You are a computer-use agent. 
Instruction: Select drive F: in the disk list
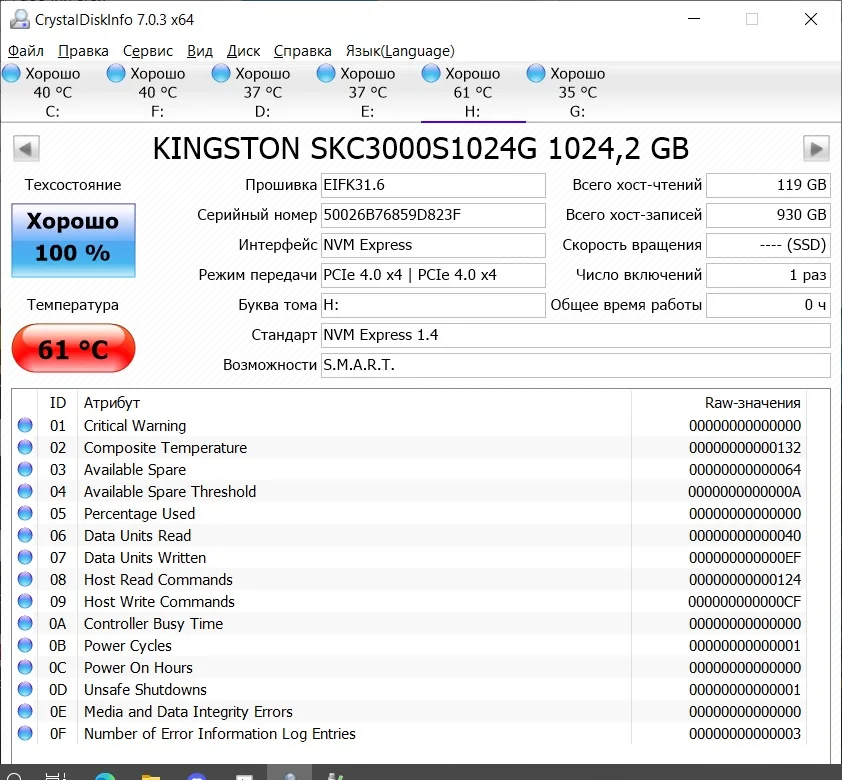pyautogui.click(x=157, y=92)
